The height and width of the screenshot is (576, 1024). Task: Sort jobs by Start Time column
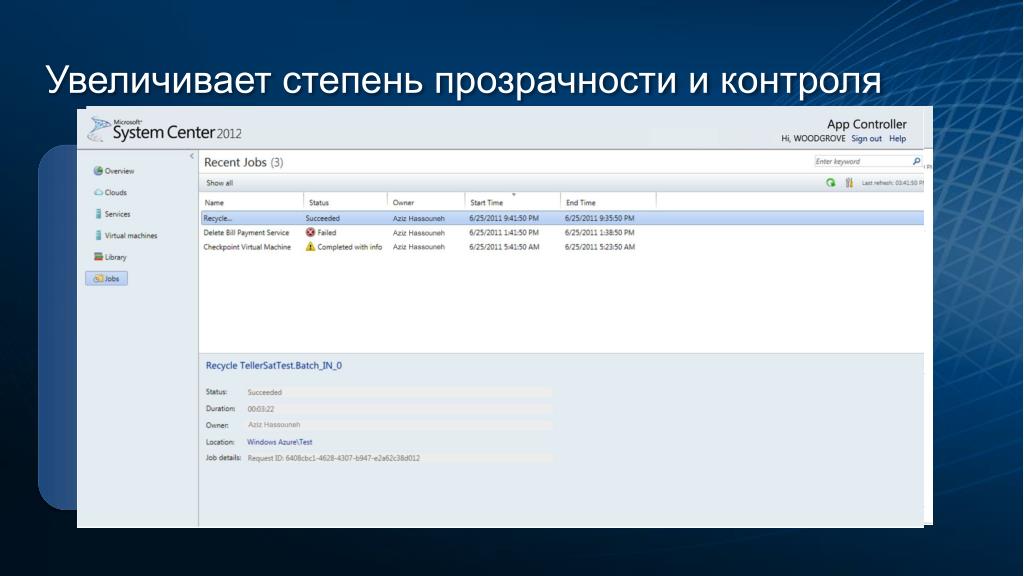[487, 203]
